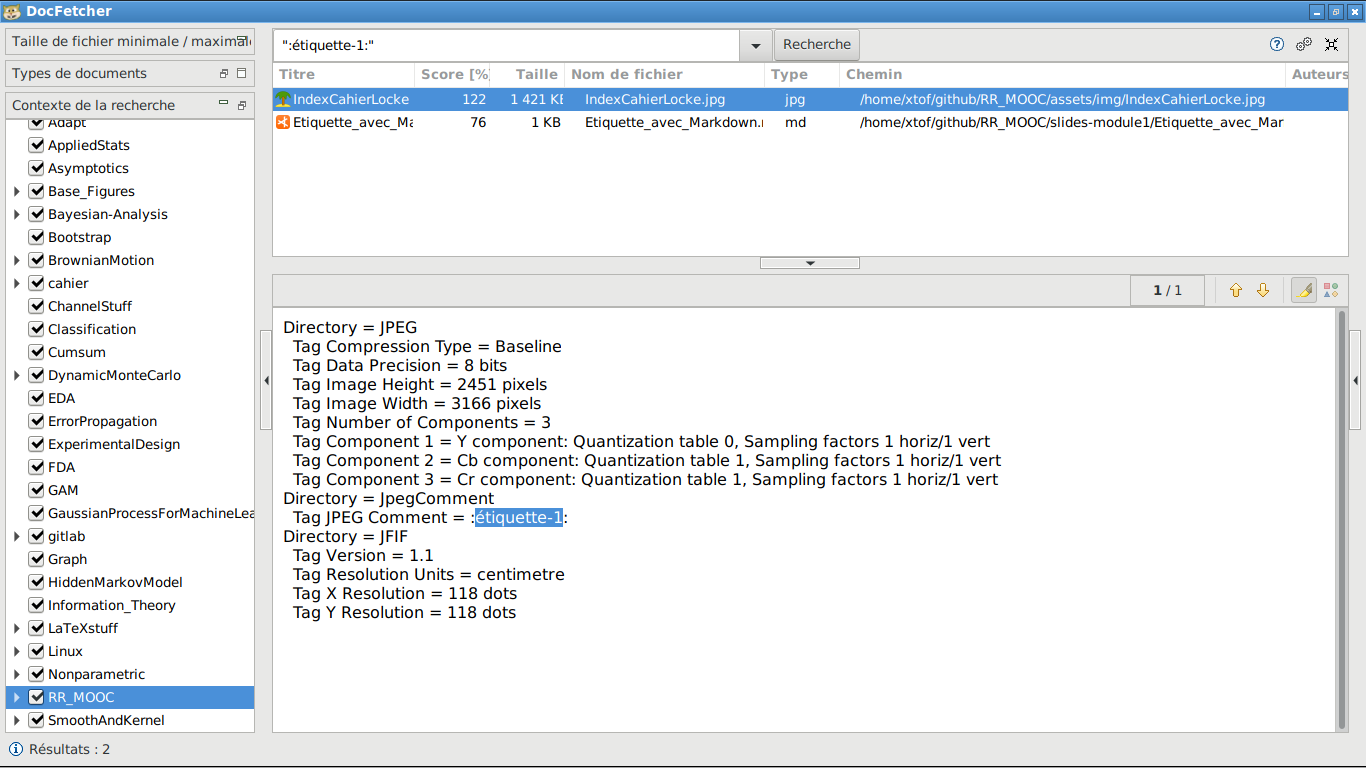Jump to next occurrence with down arrow
The height and width of the screenshot is (768, 1366).
coord(1263,290)
